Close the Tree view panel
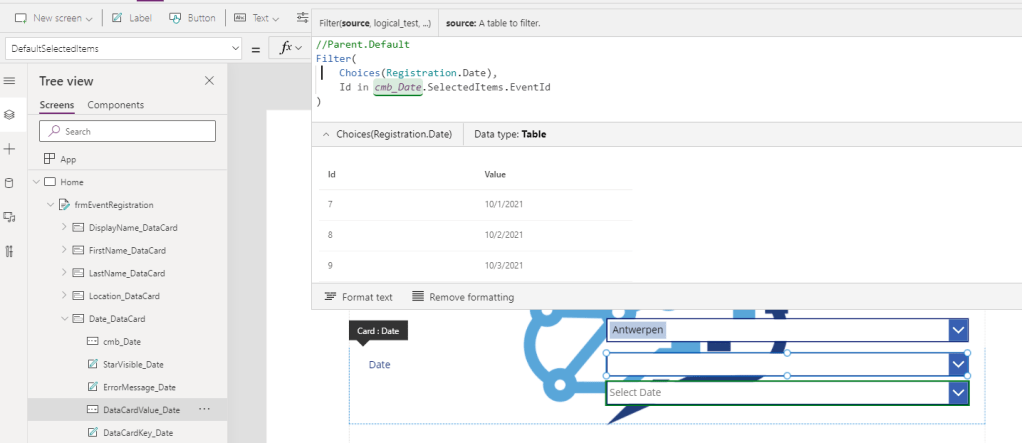Screen dimensions: 1022x443 pyautogui.click(x=209, y=81)
